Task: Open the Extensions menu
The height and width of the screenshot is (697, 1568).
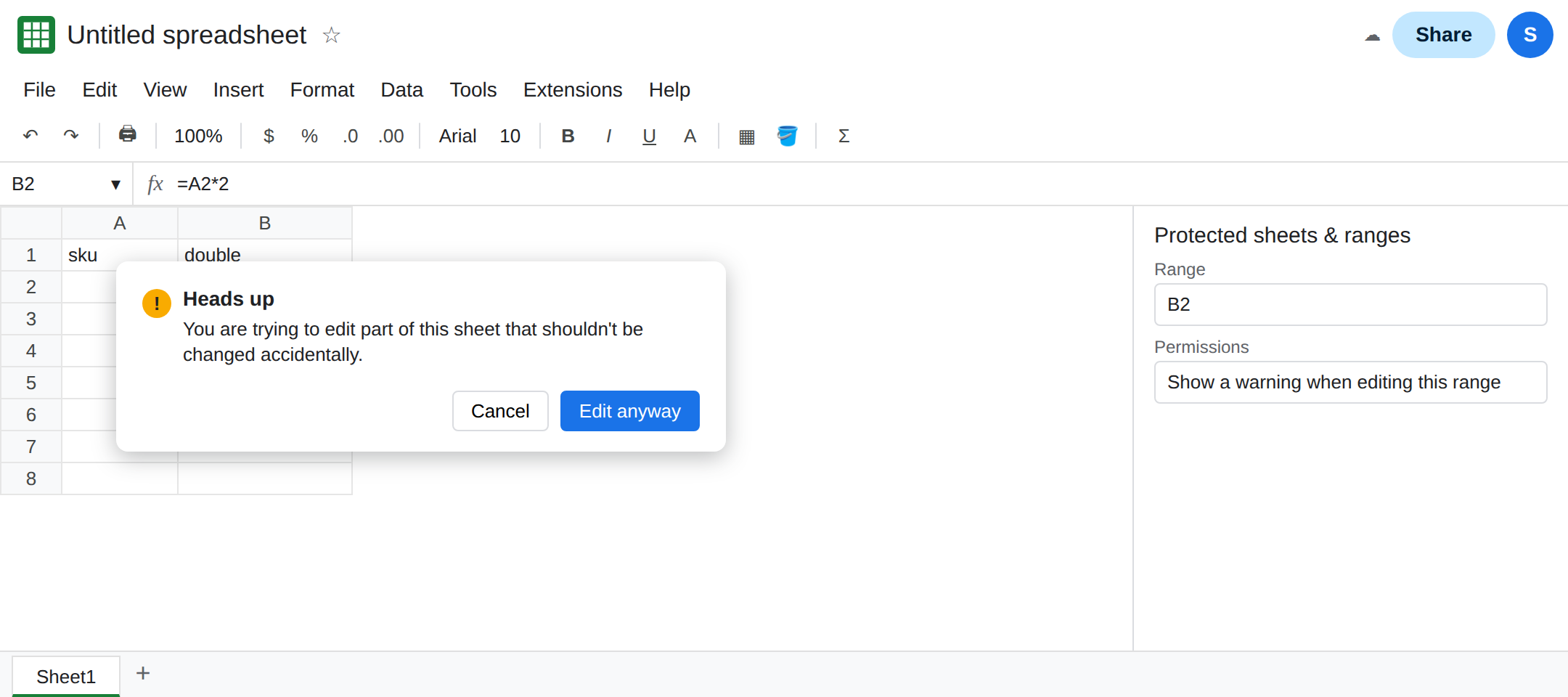Action: pos(573,89)
